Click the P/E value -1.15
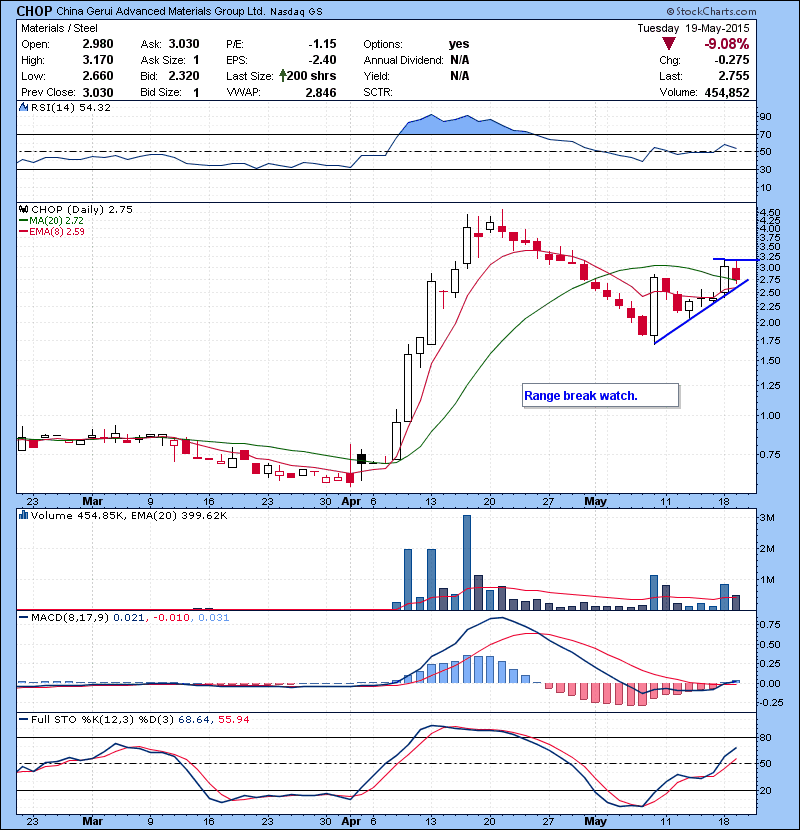 [x=322, y=44]
